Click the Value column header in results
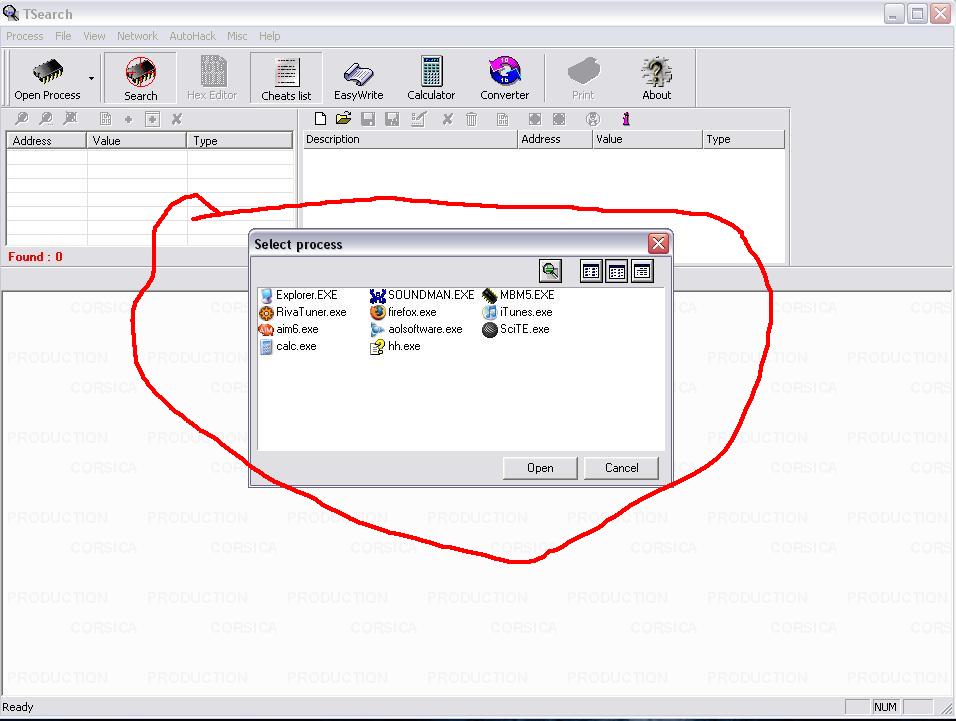 [x=136, y=141]
